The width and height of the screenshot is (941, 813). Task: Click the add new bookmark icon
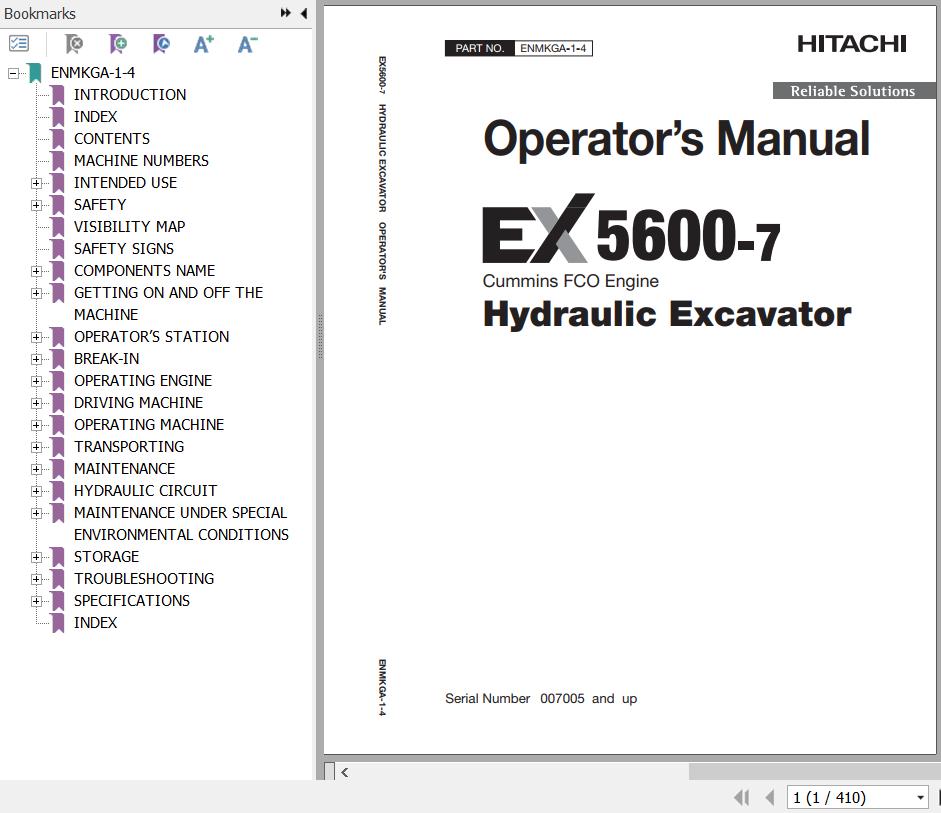118,44
